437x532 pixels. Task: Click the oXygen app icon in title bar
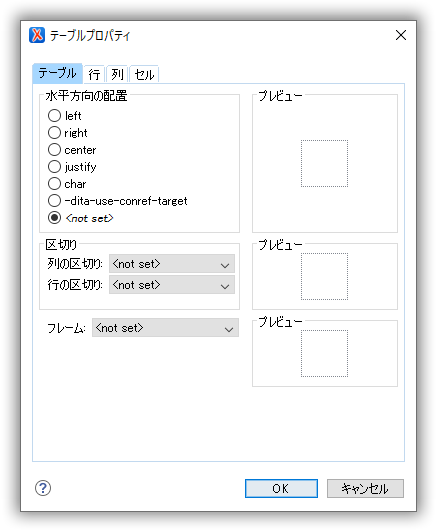pos(37,35)
